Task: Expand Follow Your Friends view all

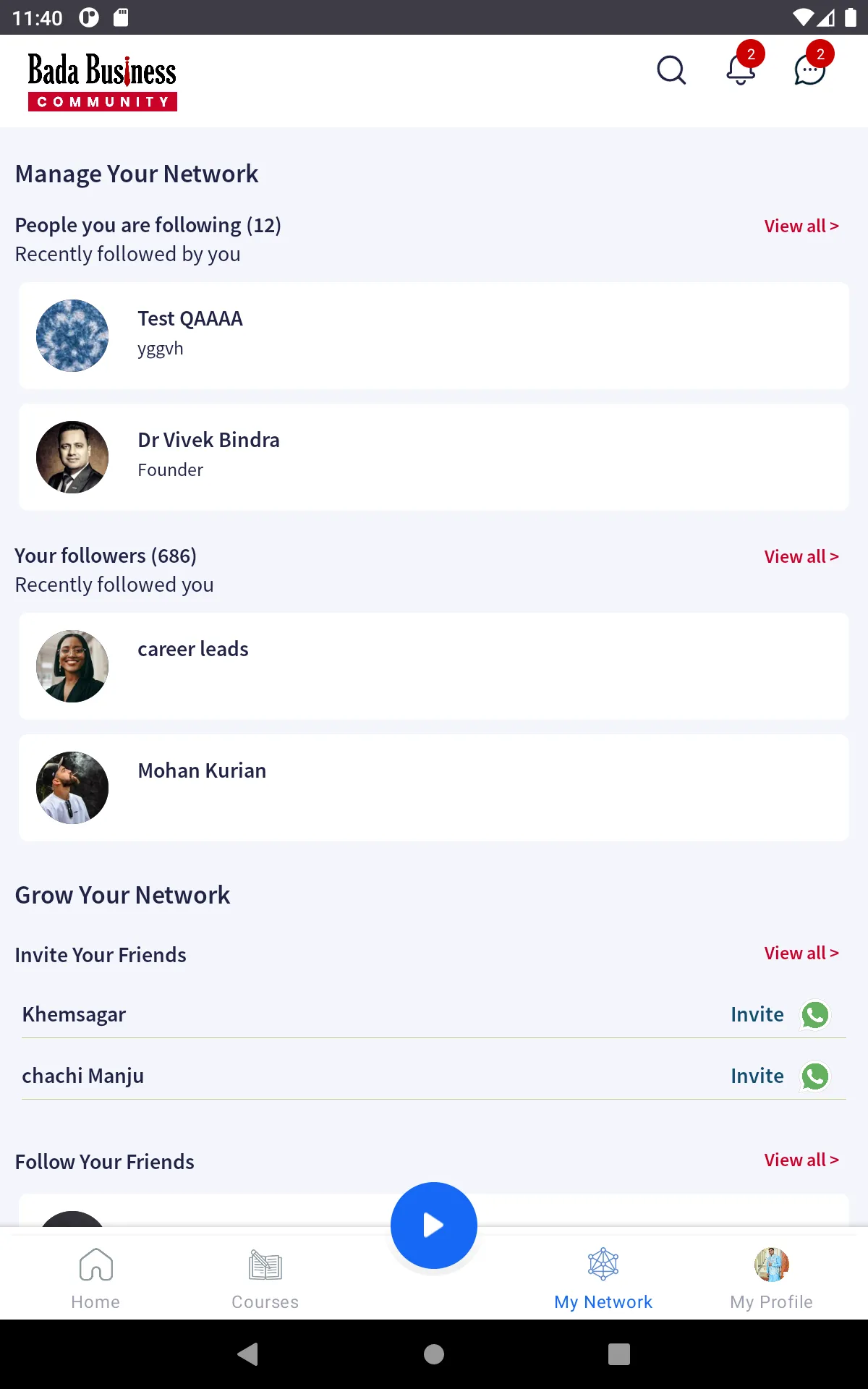Action: [801, 1160]
